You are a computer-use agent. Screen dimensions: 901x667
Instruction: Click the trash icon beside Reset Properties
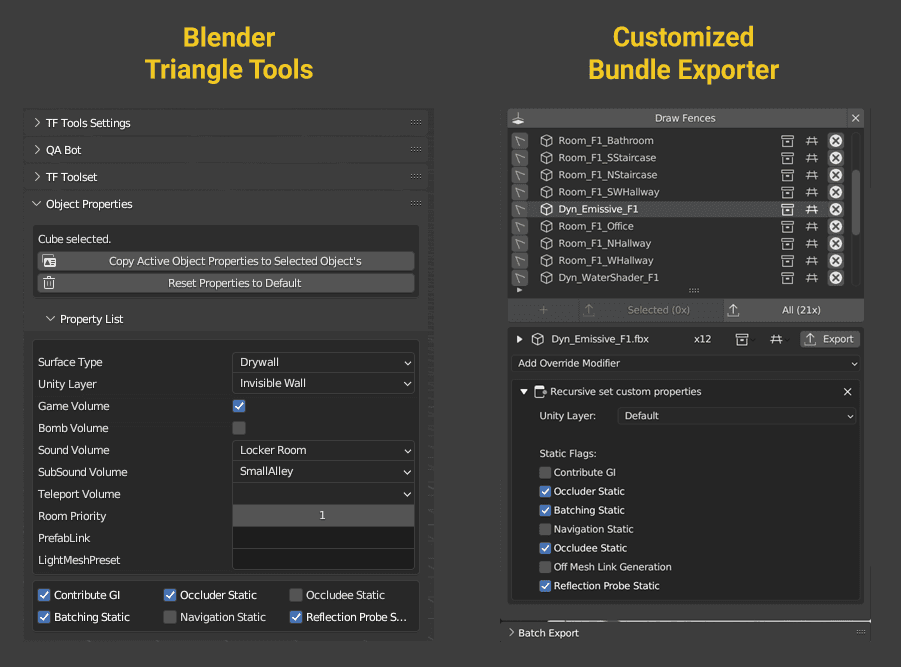[49, 283]
